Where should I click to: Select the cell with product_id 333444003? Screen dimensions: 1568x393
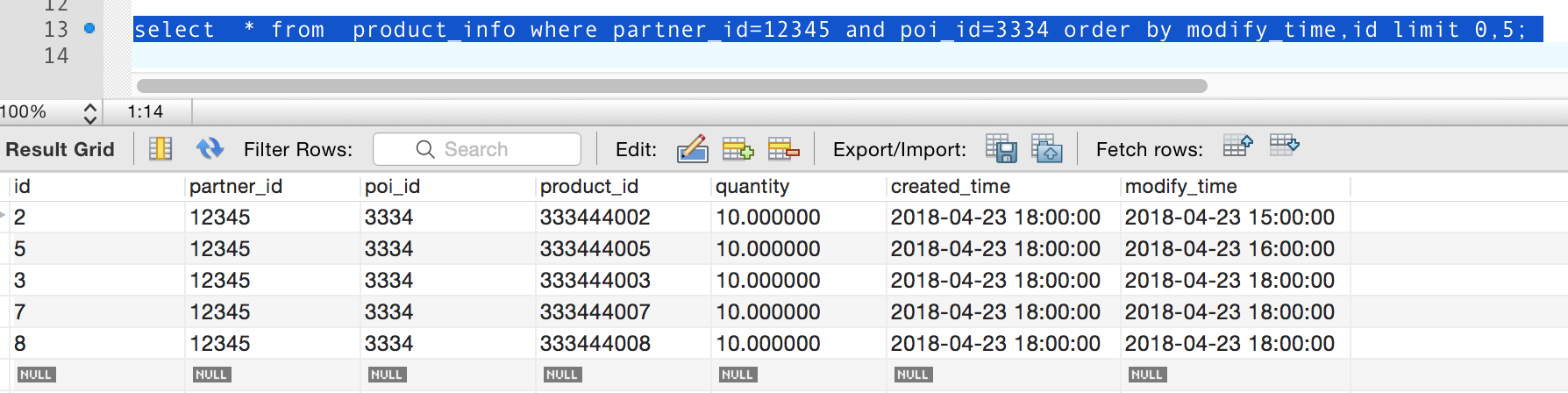coord(623,281)
